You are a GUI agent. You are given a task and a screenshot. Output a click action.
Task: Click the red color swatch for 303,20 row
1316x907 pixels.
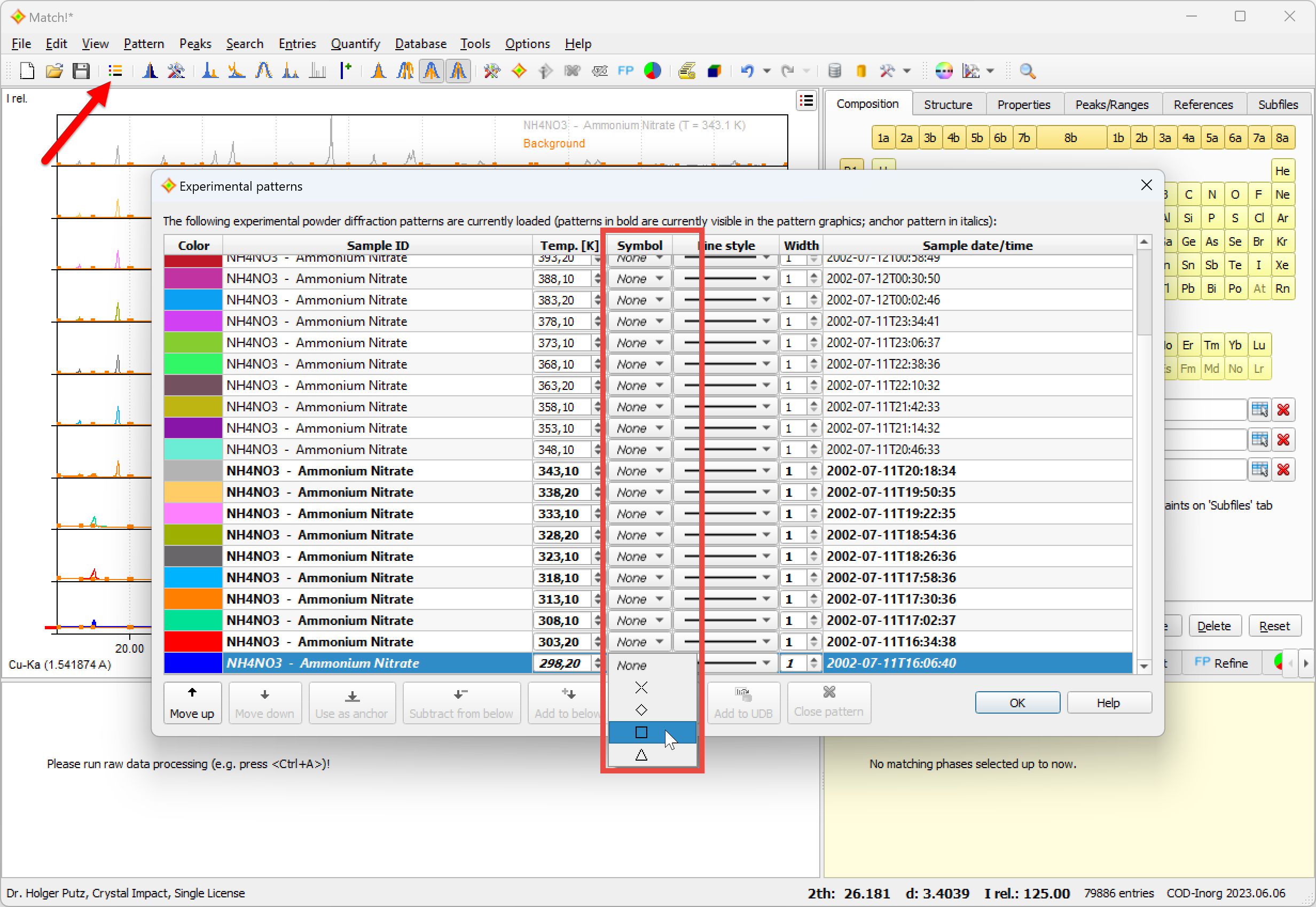point(193,642)
